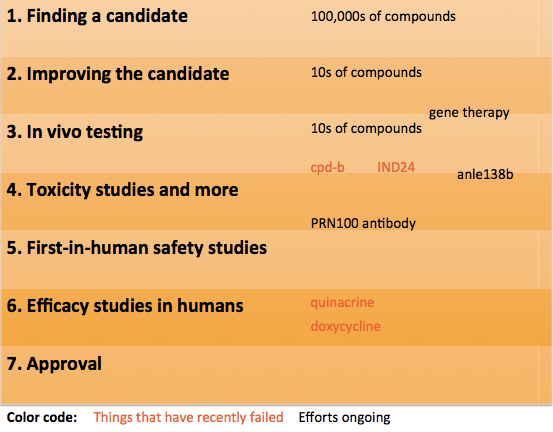Click the red 'quinacrine' label

tap(342, 303)
